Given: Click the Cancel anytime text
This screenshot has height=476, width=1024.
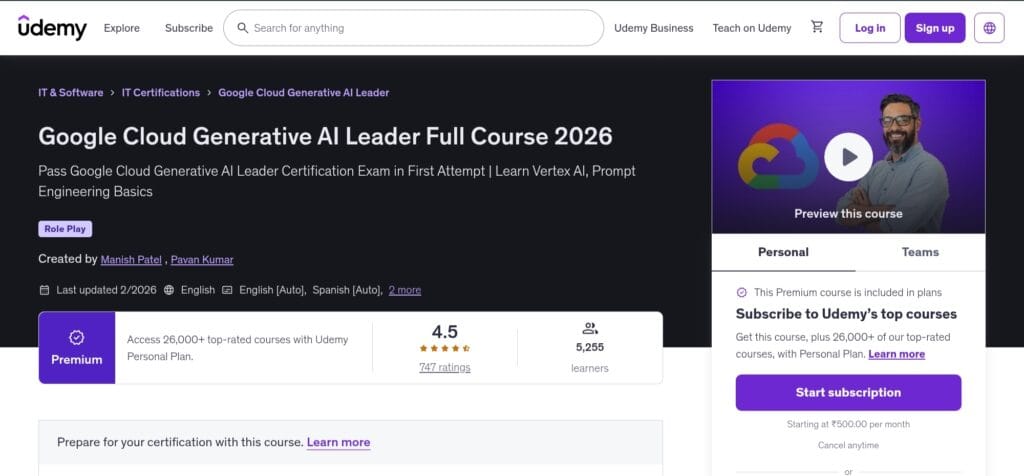Looking at the screenshot, I should coord(848,445).
